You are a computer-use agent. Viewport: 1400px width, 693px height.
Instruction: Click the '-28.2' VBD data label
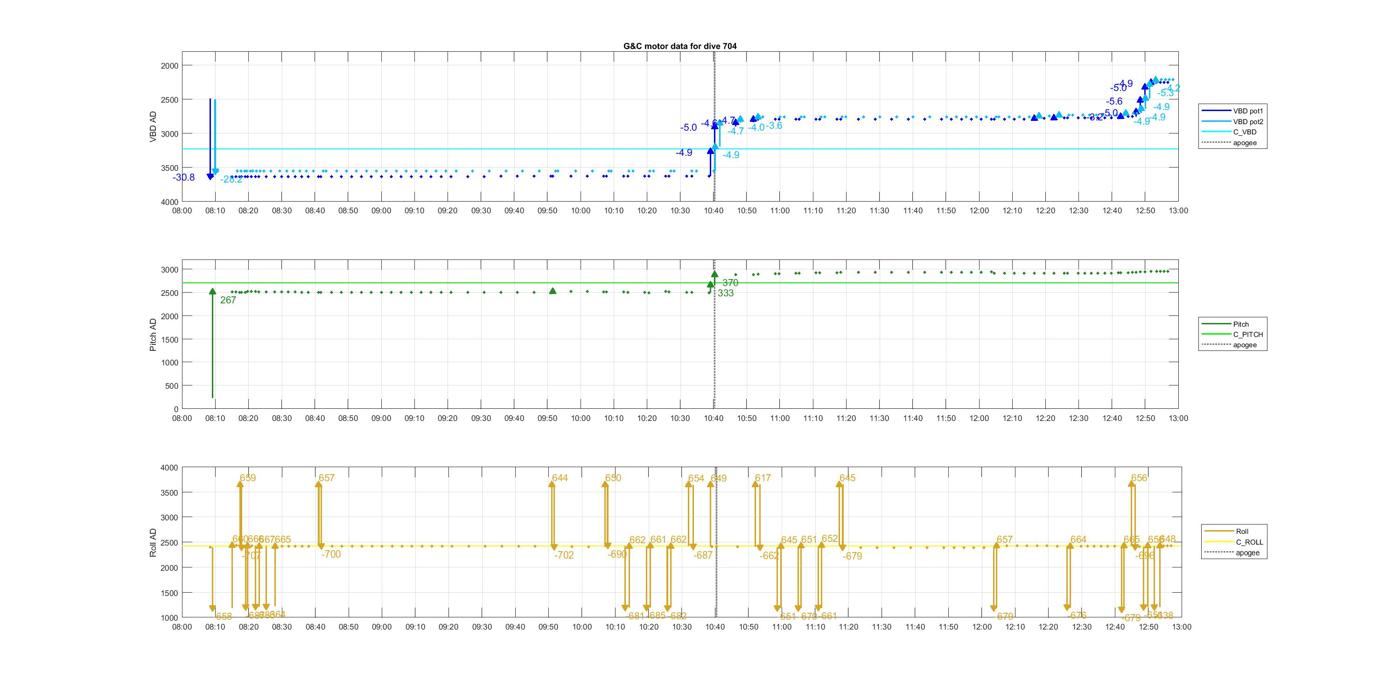point(231,180)
